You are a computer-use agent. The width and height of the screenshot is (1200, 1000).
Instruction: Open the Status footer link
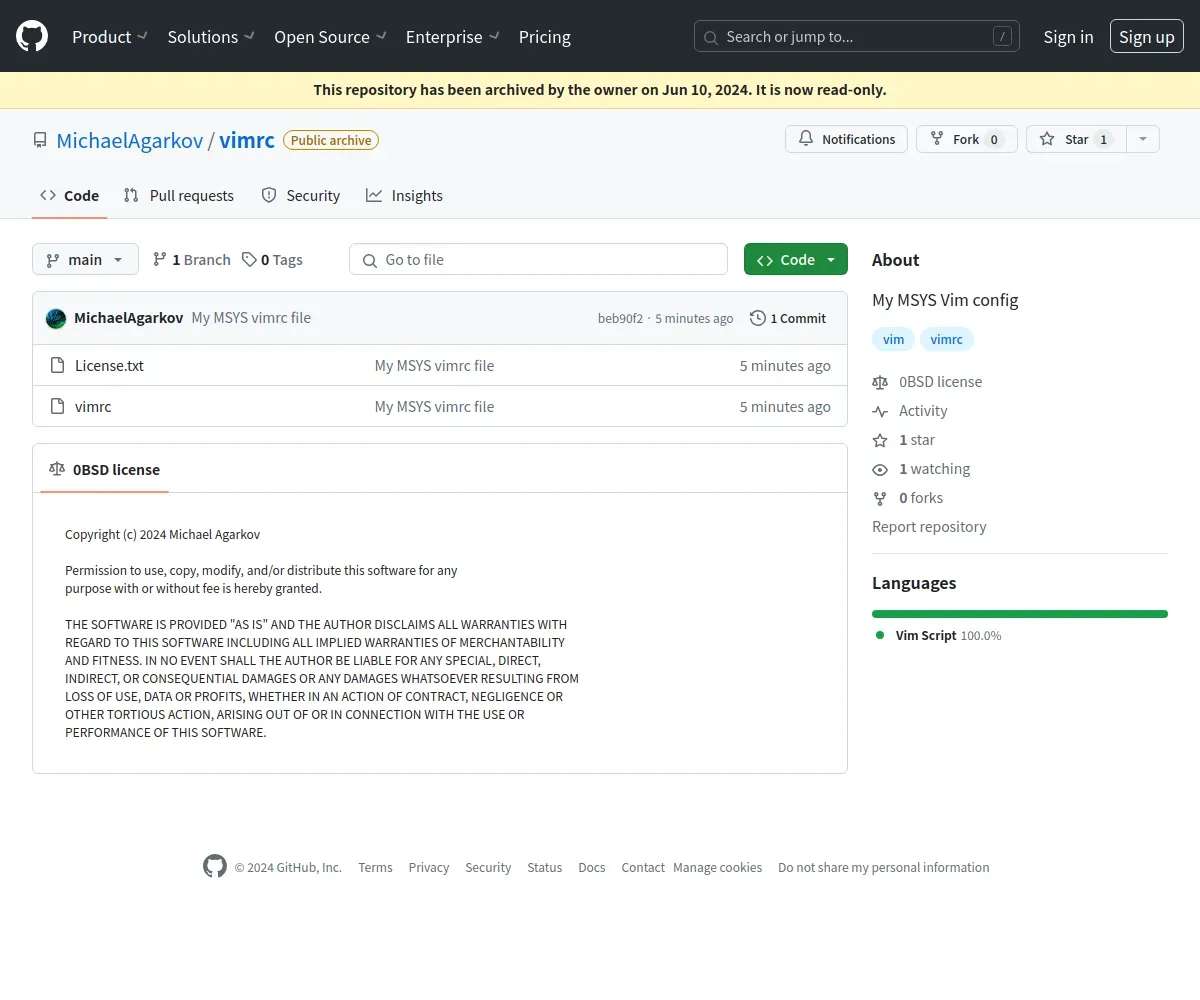[x=545, y=868]
